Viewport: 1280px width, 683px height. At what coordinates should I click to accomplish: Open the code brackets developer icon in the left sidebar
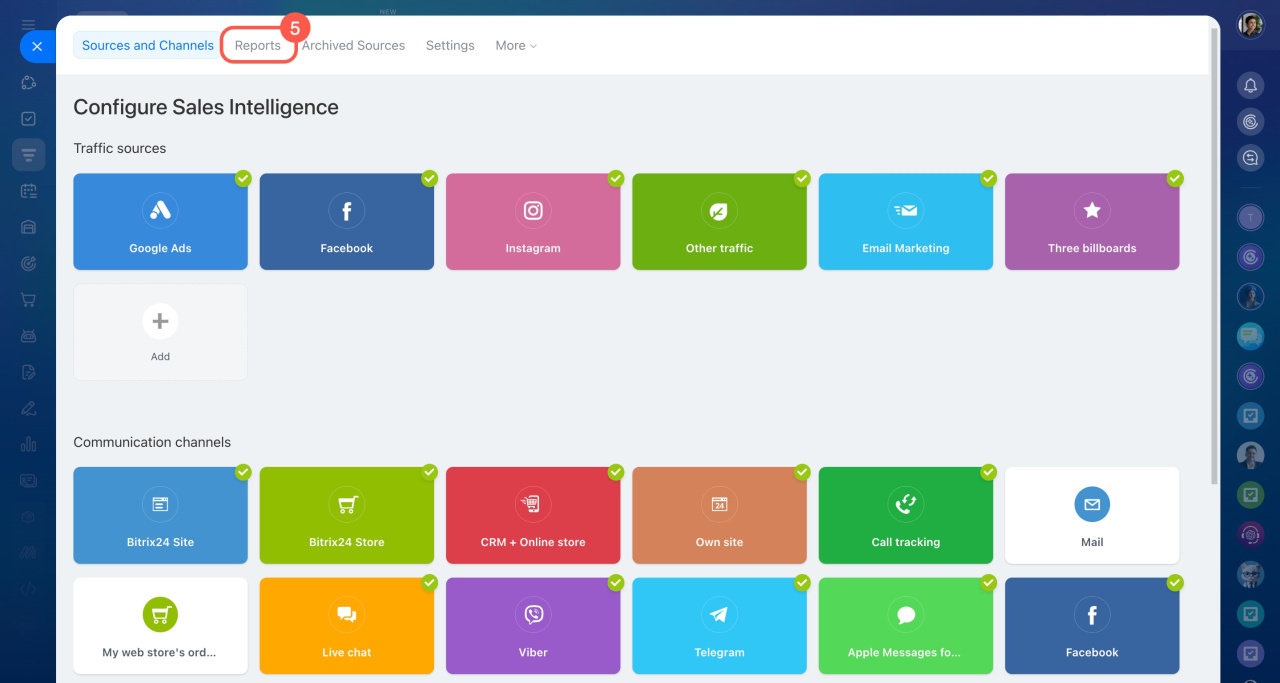[28, 589]
